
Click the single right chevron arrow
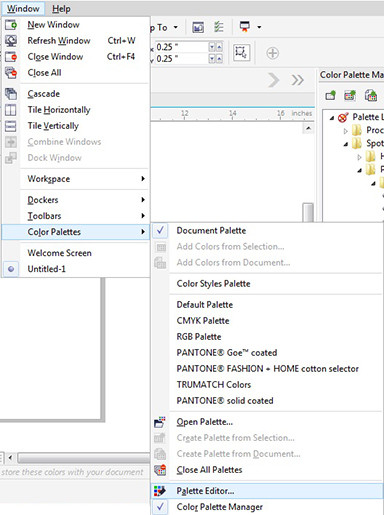tap(273, 80)
